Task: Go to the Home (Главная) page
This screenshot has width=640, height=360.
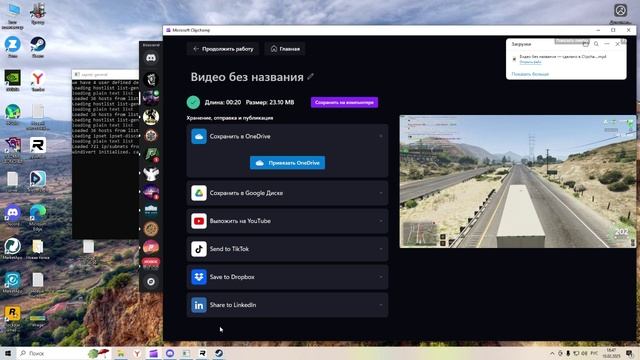Action: tap(285, 49)
